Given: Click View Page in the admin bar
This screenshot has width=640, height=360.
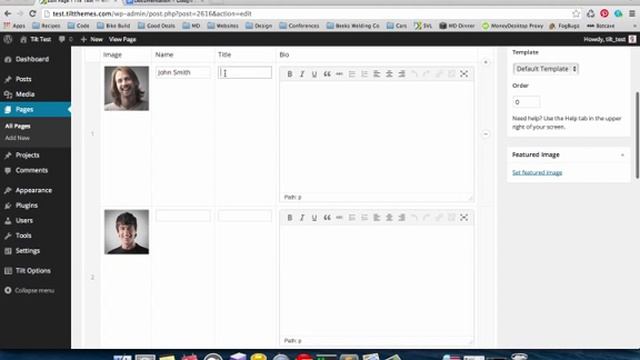Looking at the screenshot, I should pos(122,39).
